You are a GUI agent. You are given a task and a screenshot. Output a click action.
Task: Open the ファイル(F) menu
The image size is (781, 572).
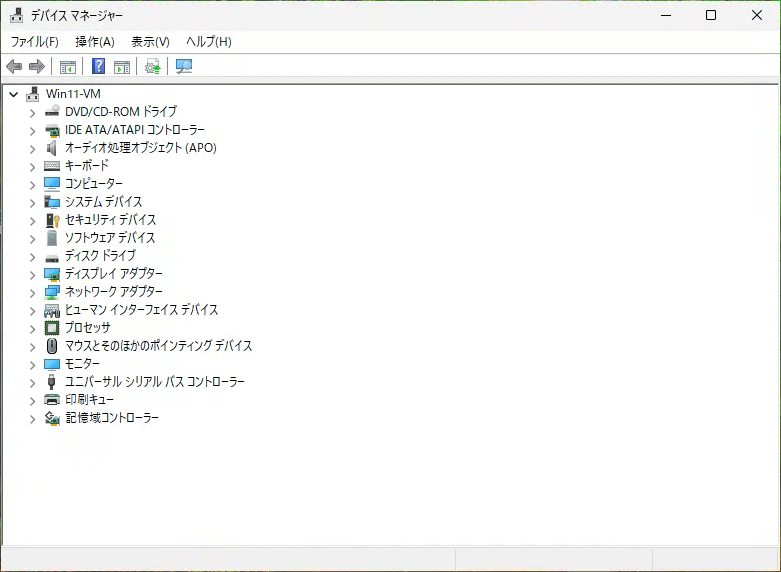(34, 42)
